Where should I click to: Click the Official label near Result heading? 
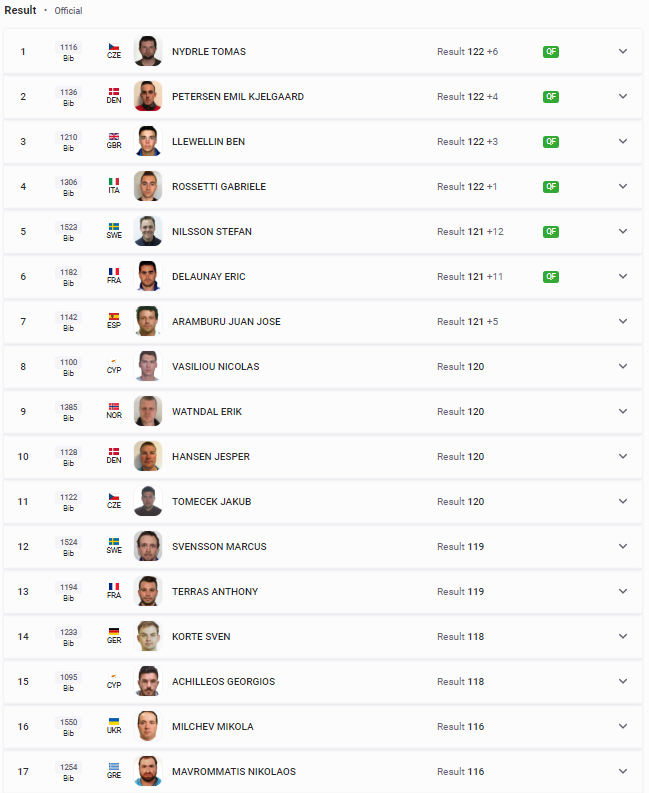(x=68, y=11)
